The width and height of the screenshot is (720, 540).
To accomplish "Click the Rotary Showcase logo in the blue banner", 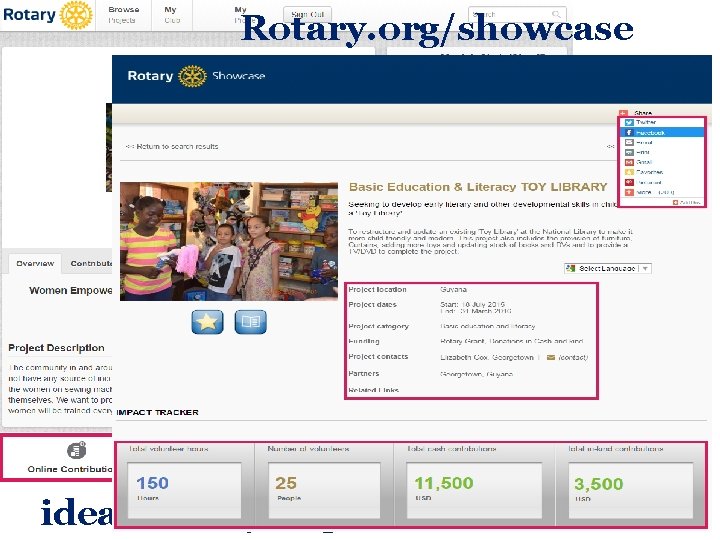I will pos(196,76).
